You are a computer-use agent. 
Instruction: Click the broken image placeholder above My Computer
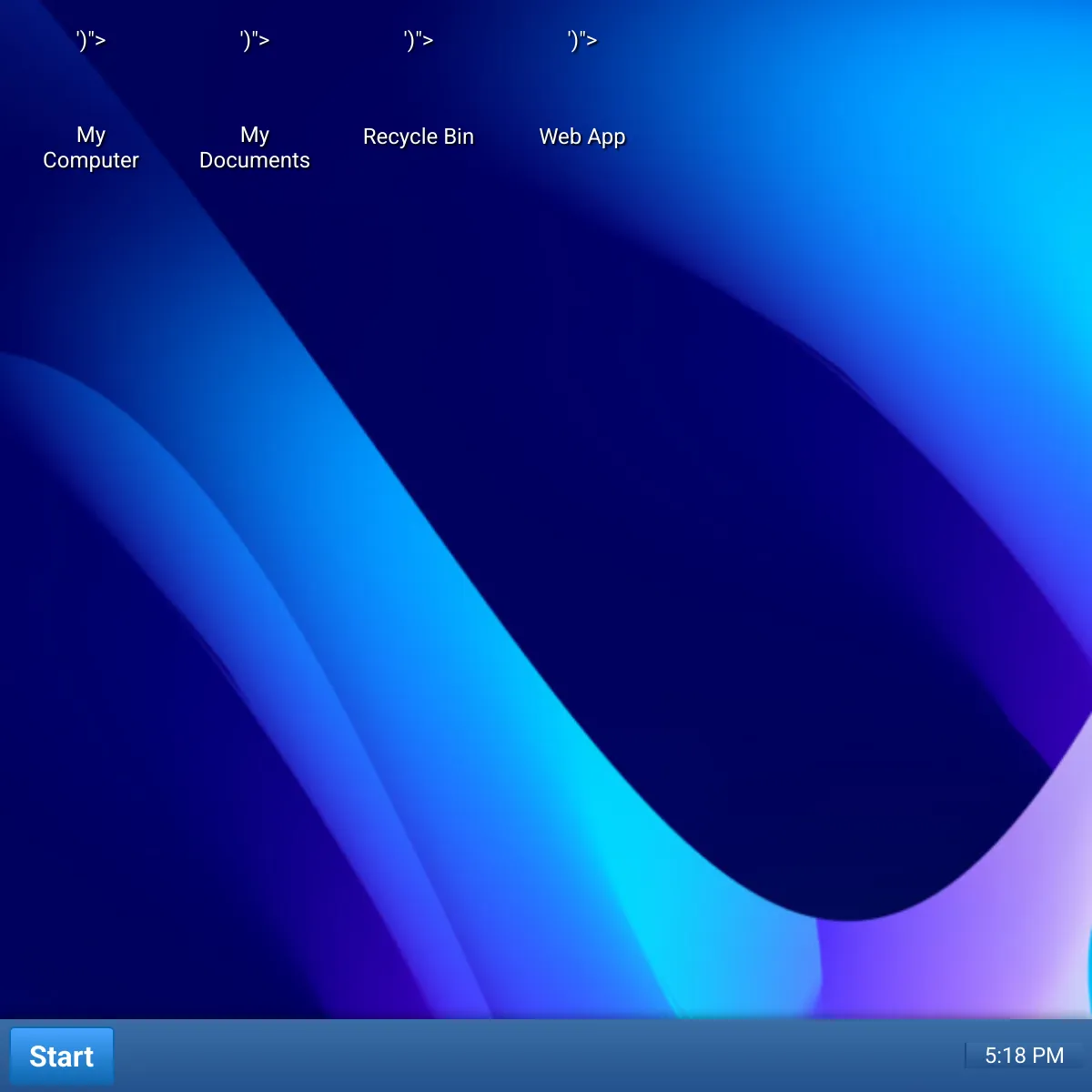[x=91, y=41]
